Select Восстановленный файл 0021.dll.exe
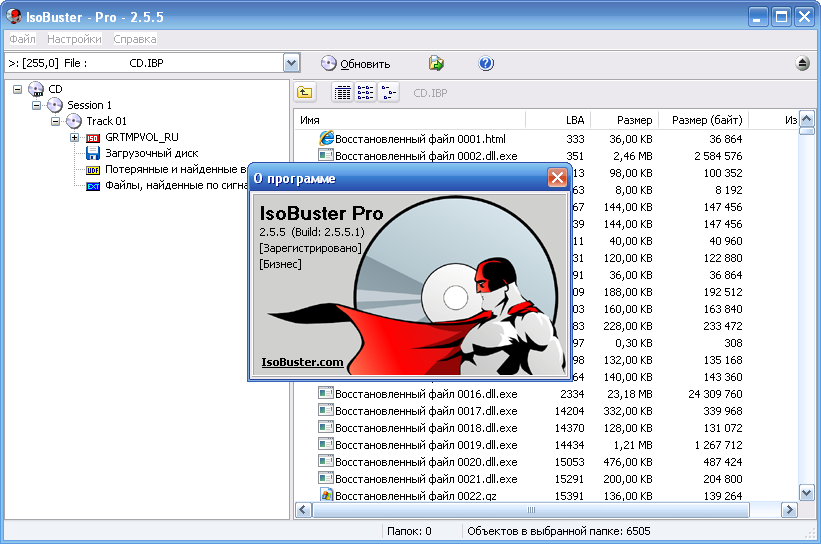Screen dimensions: 821x544 point(426,479)
